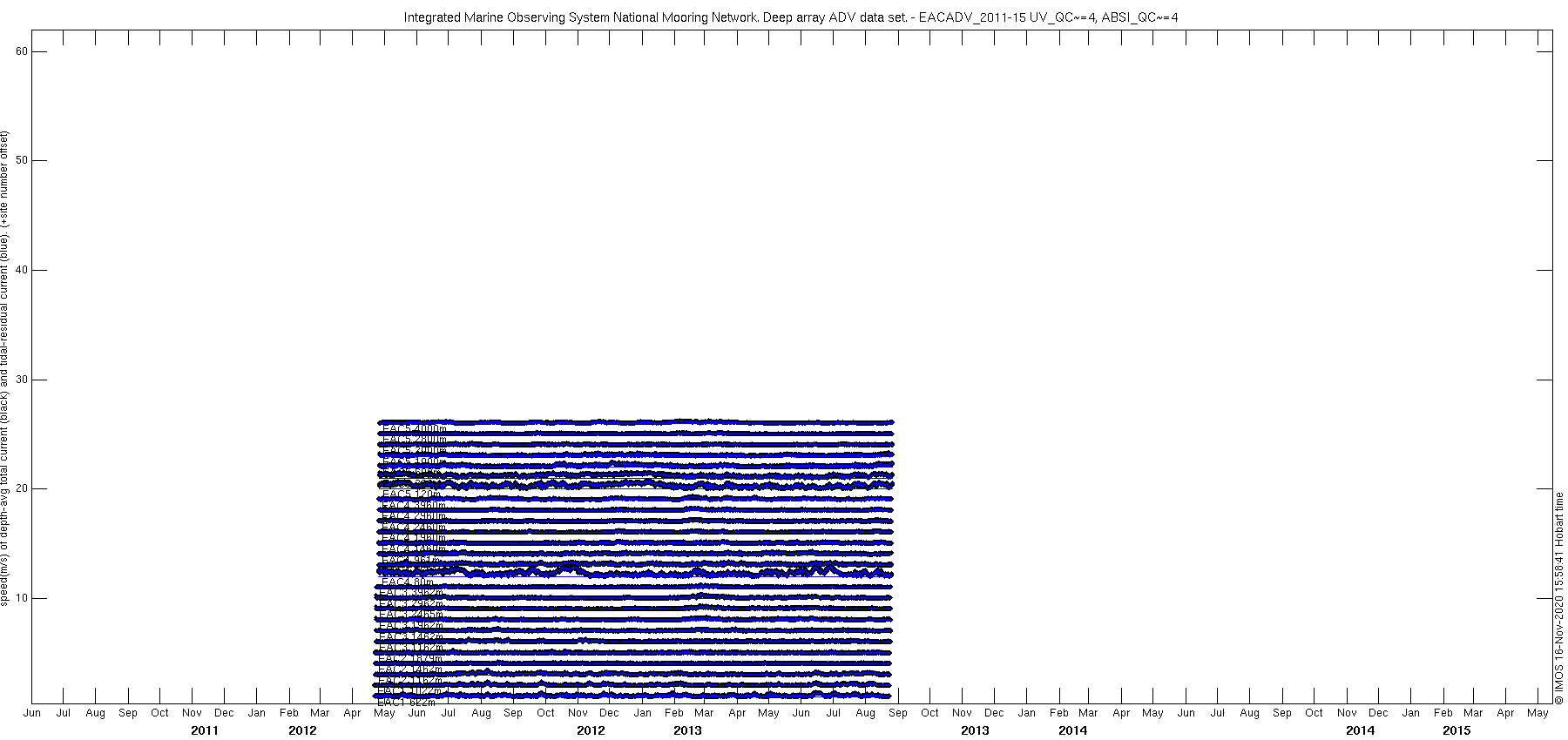Click the 2014 year label beside 2015
Viewport: 1568px width, 740px height.
(1360, 730)
